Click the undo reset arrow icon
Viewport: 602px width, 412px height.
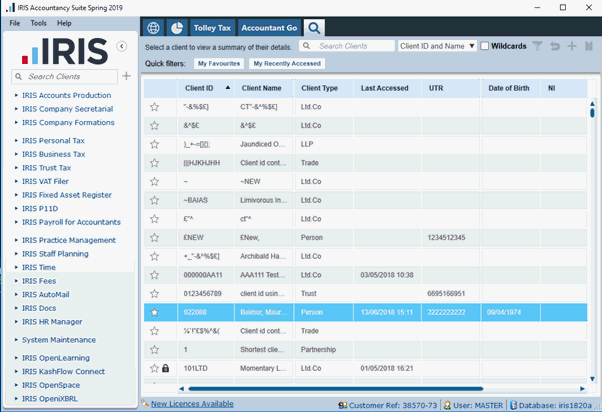555,46
